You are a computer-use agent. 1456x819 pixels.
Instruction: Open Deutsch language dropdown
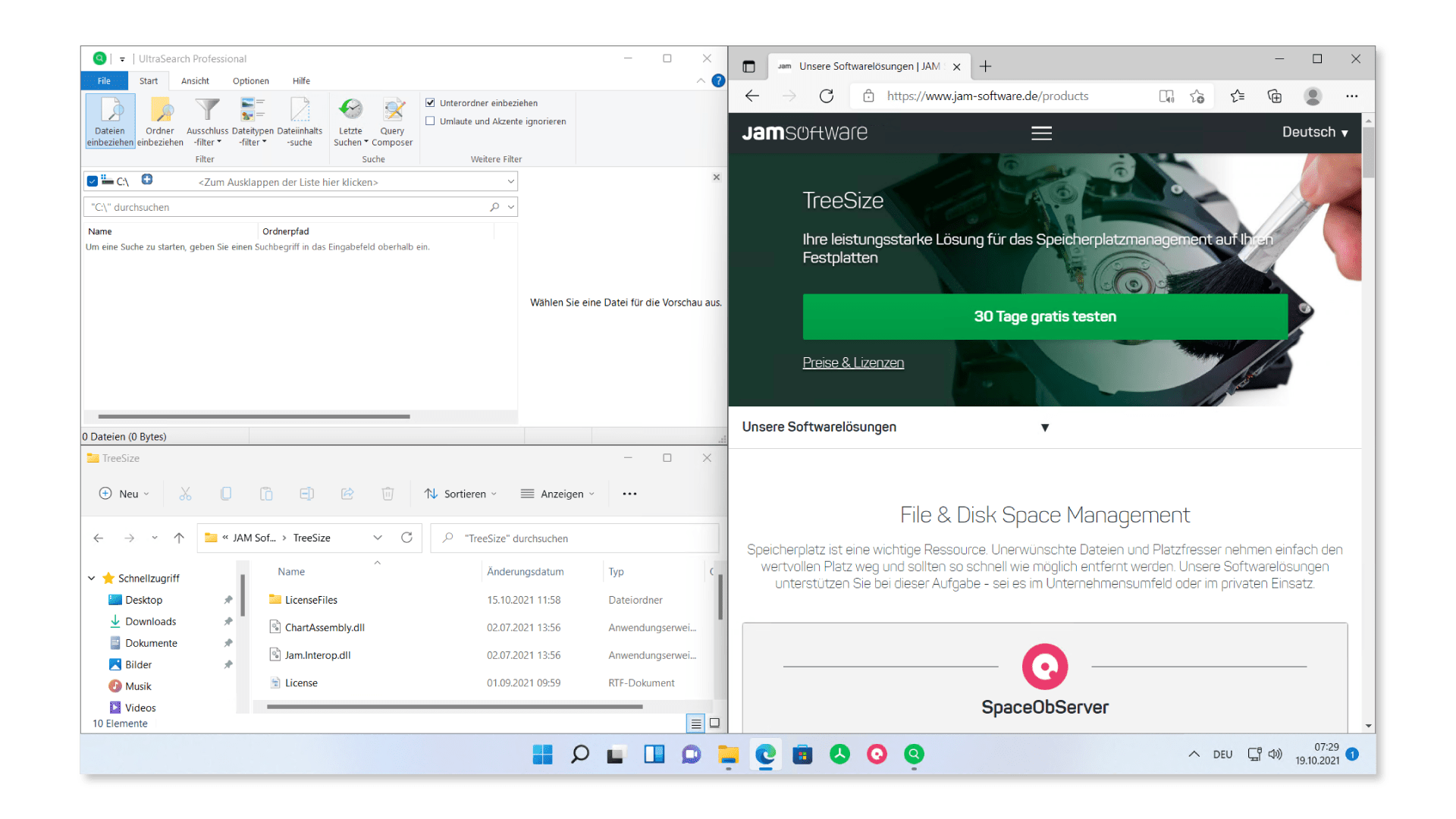click(1315, 132)
